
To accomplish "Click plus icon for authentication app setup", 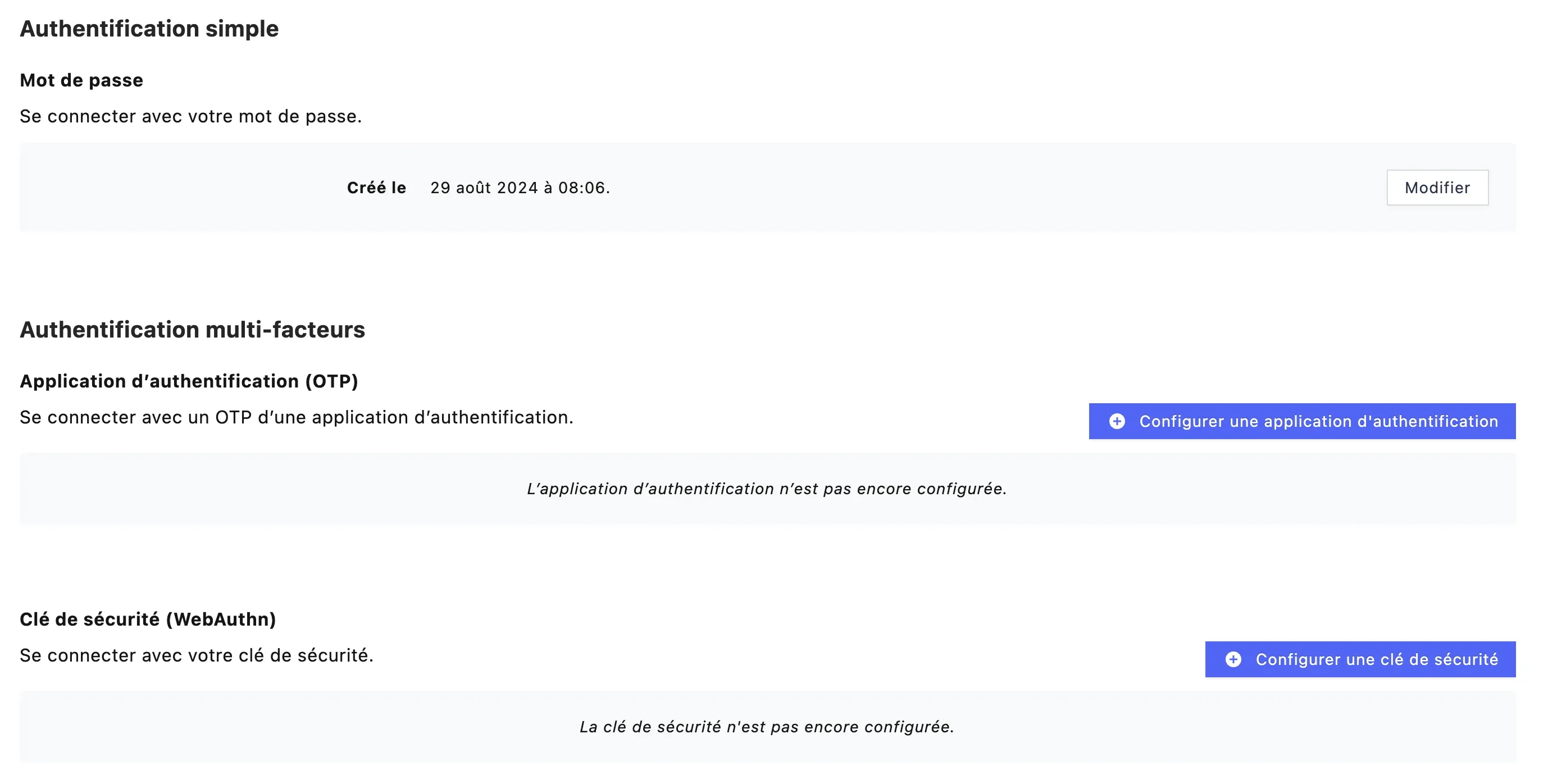I will click(1117, 421).
